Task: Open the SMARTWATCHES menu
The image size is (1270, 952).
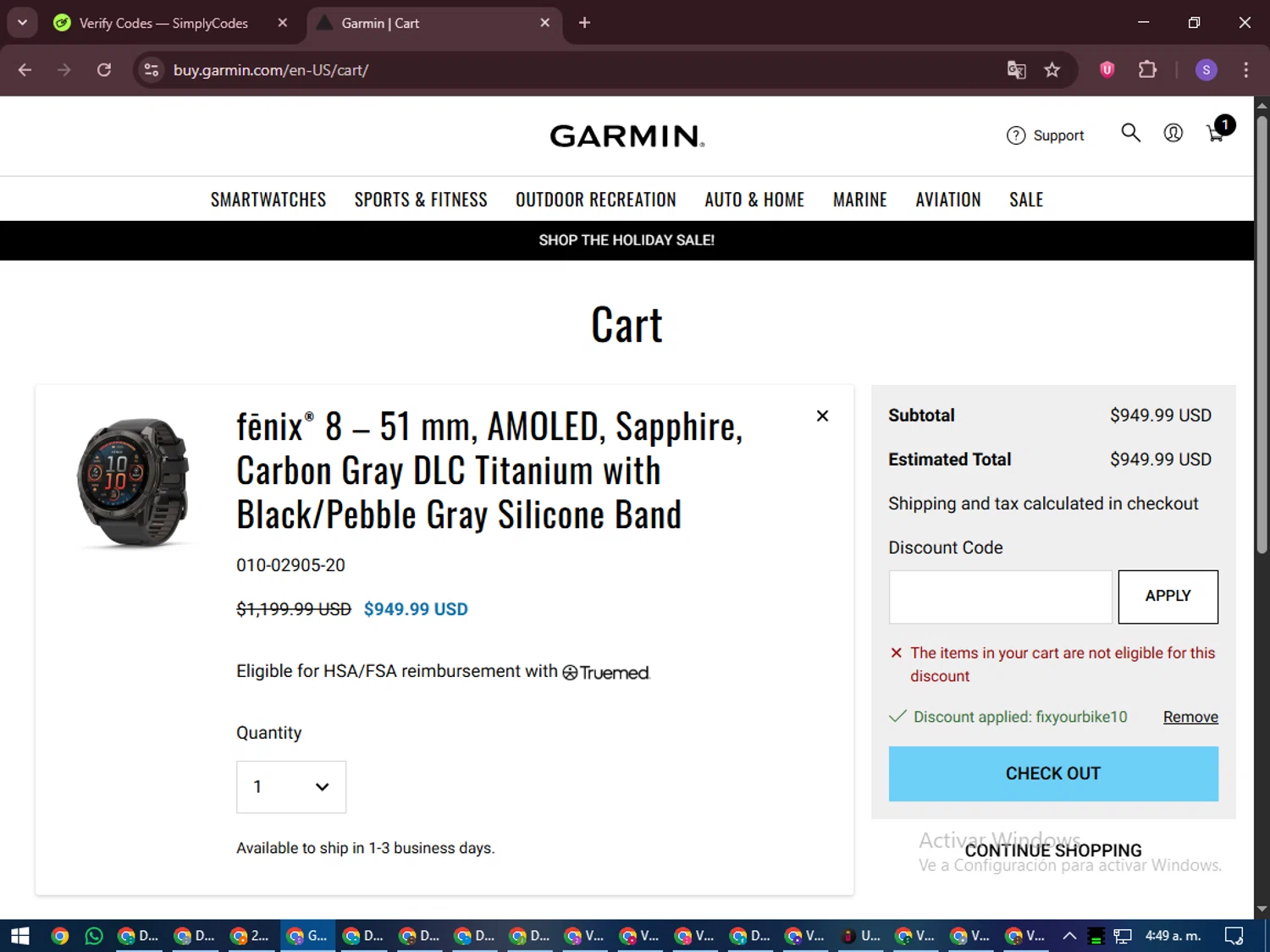Action: tap(268, 200)
